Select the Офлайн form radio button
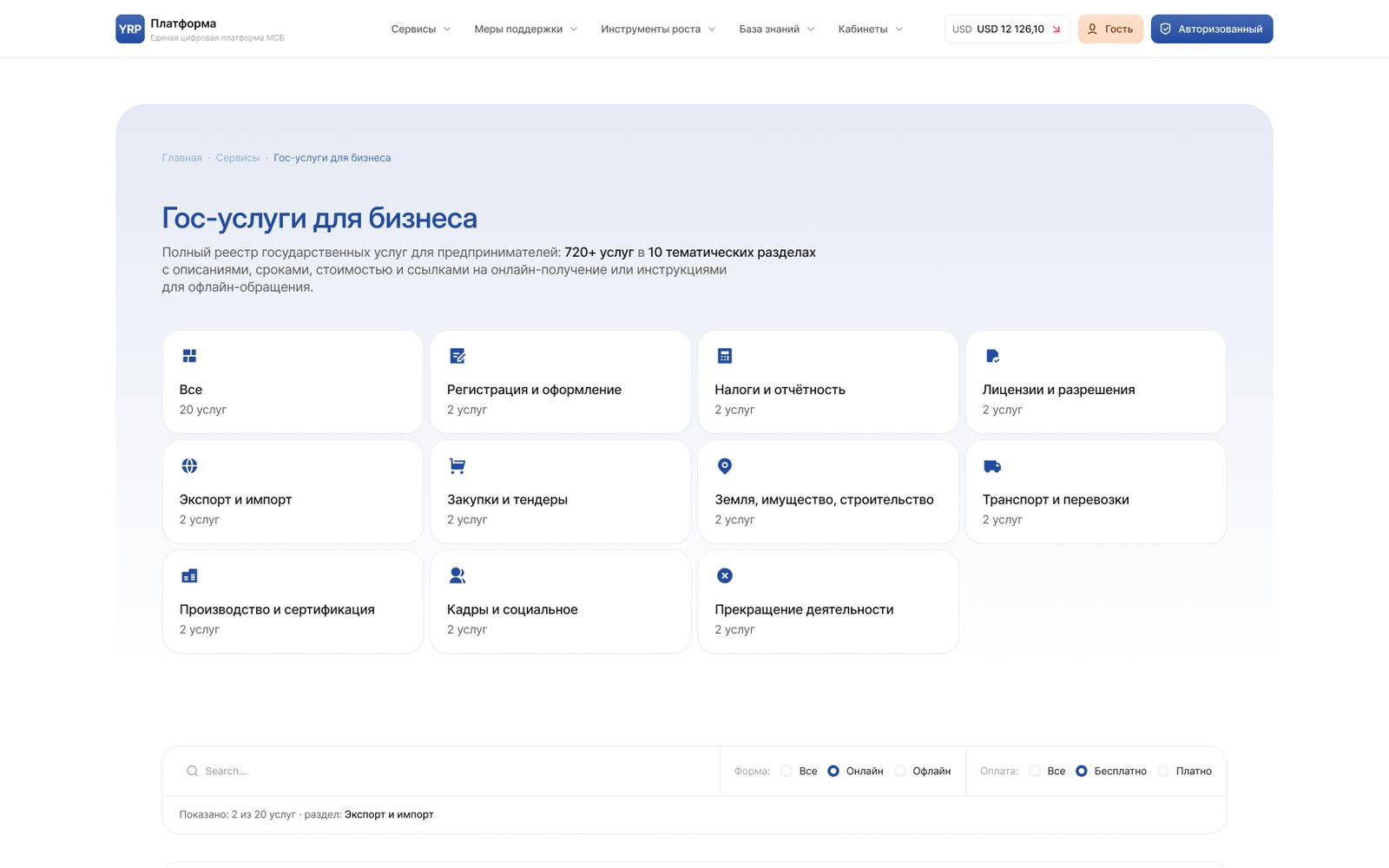This screenshot has width=1389, height=868. point(900,771)
